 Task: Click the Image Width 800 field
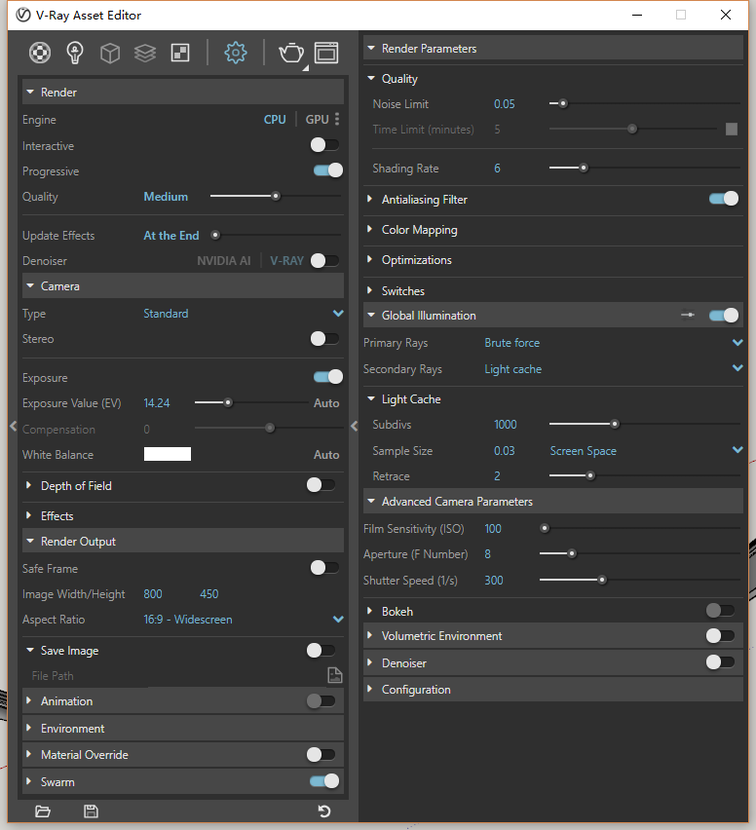[153, 594]
